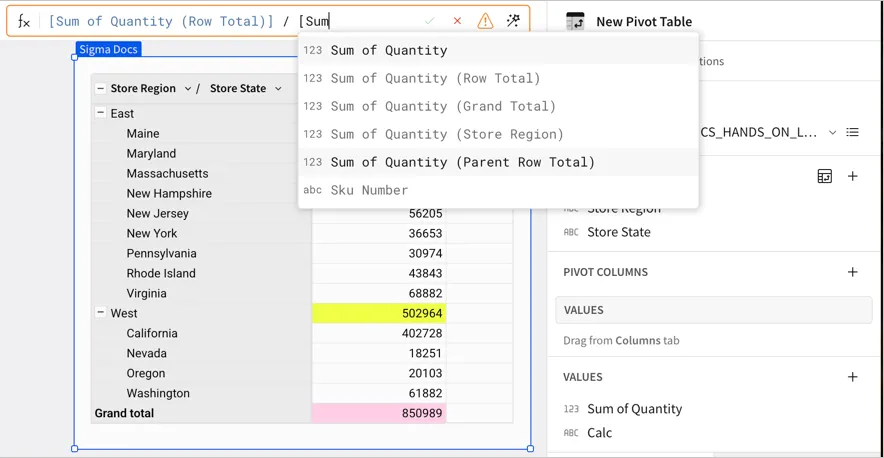Select Sum of Quantity suggestion

tap(498, 50)
